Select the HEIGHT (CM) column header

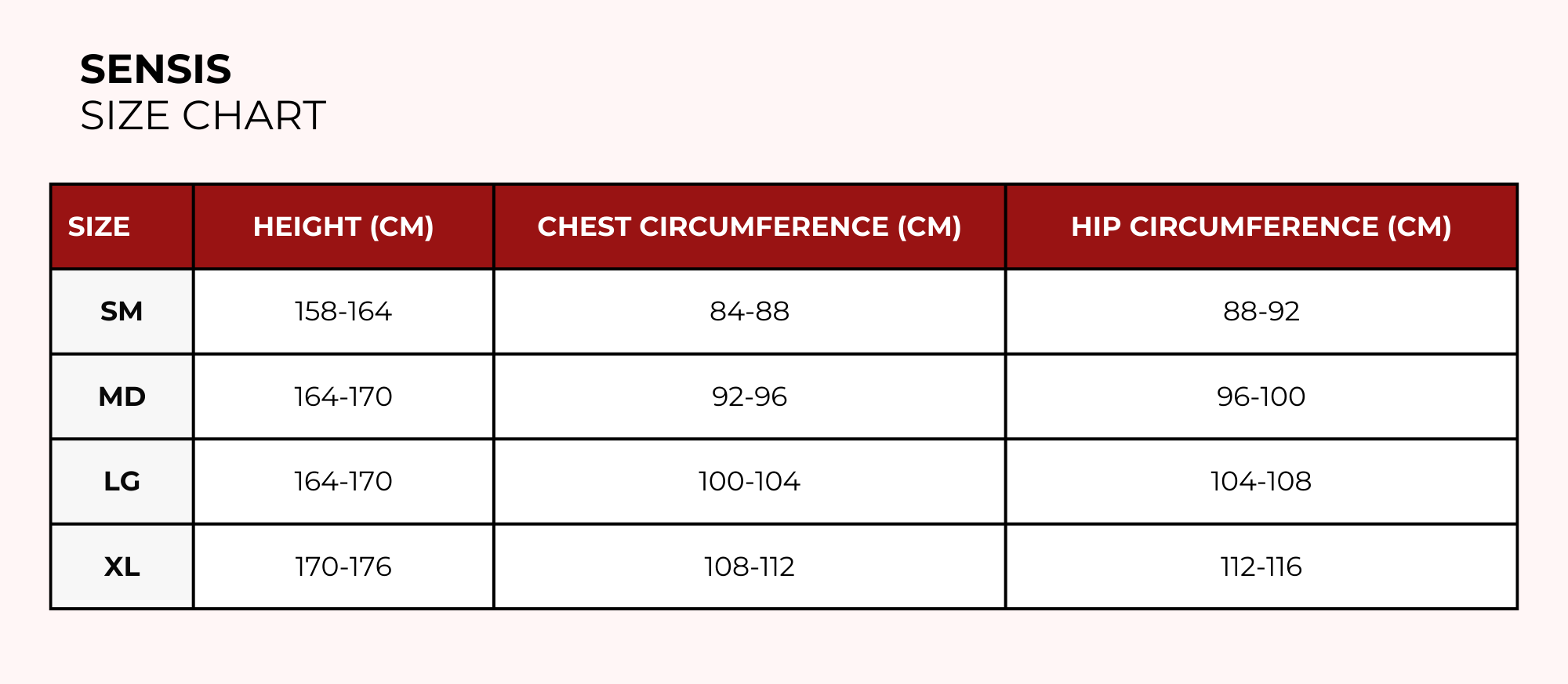tap(343, 227)
